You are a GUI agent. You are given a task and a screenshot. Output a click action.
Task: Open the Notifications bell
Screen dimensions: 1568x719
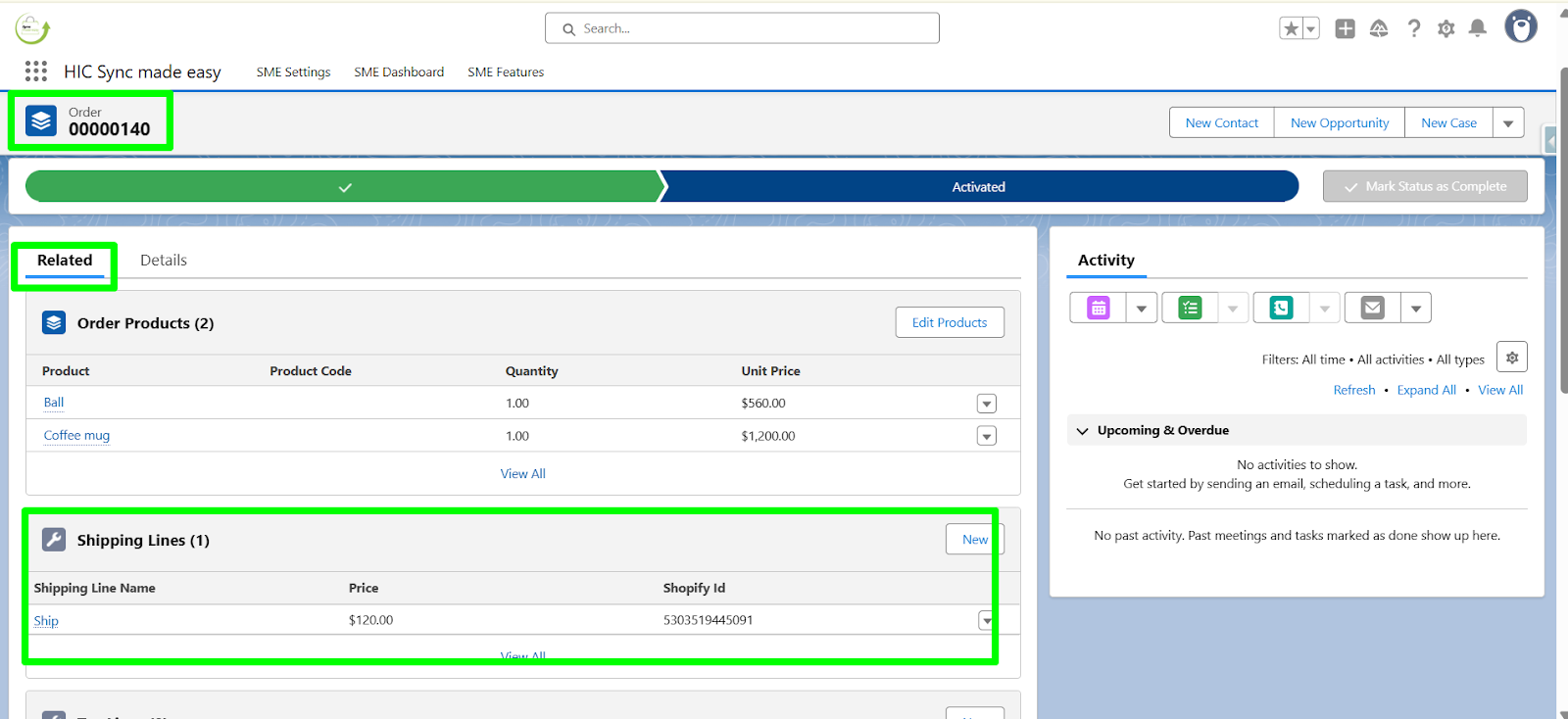pos(1478,28)
